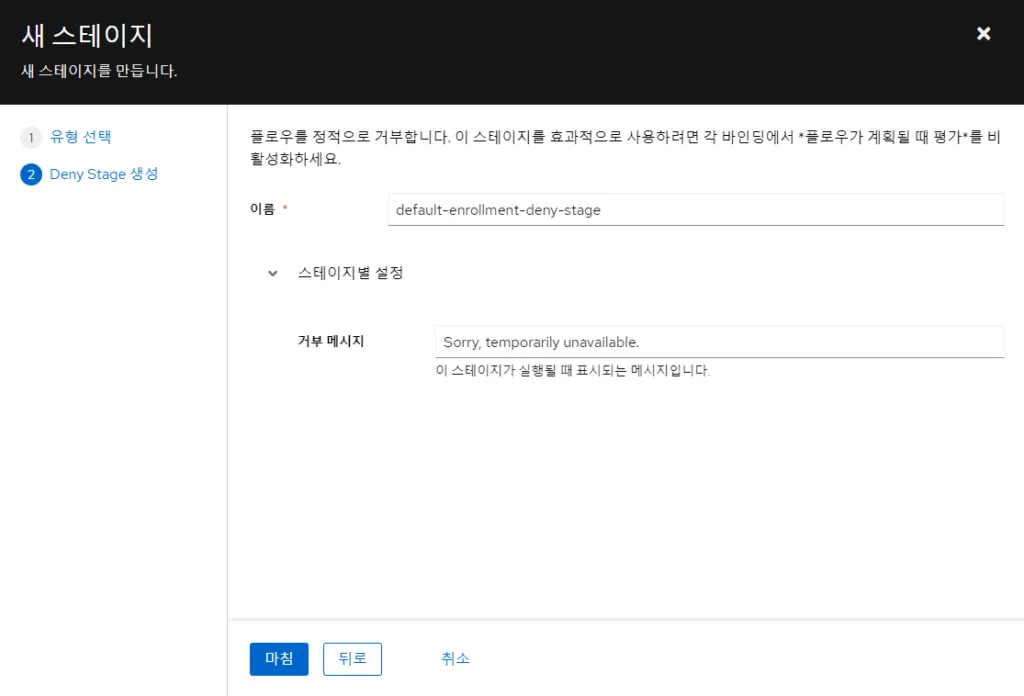Click the 거부 메시지 input field
1024x696 pixels.
[x=718, y=341]
